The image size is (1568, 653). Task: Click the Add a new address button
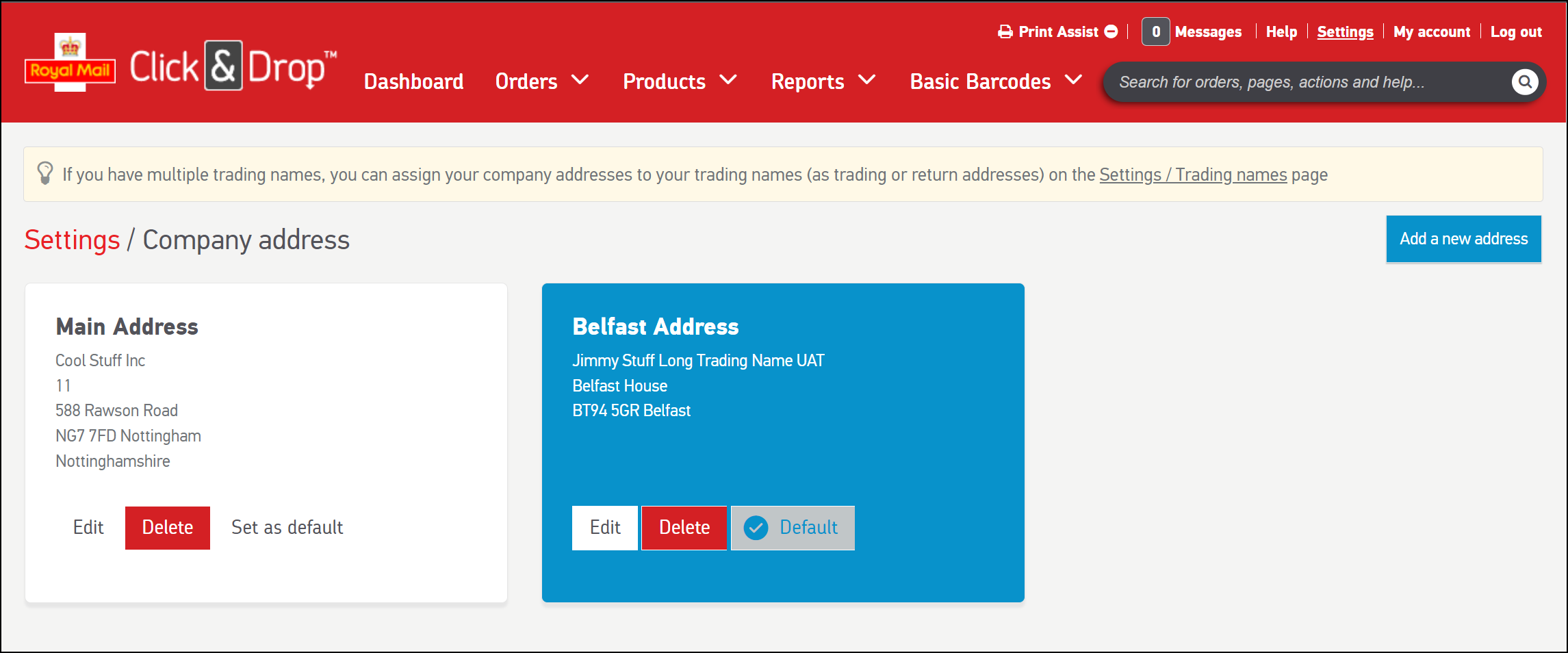[1463, 239]
